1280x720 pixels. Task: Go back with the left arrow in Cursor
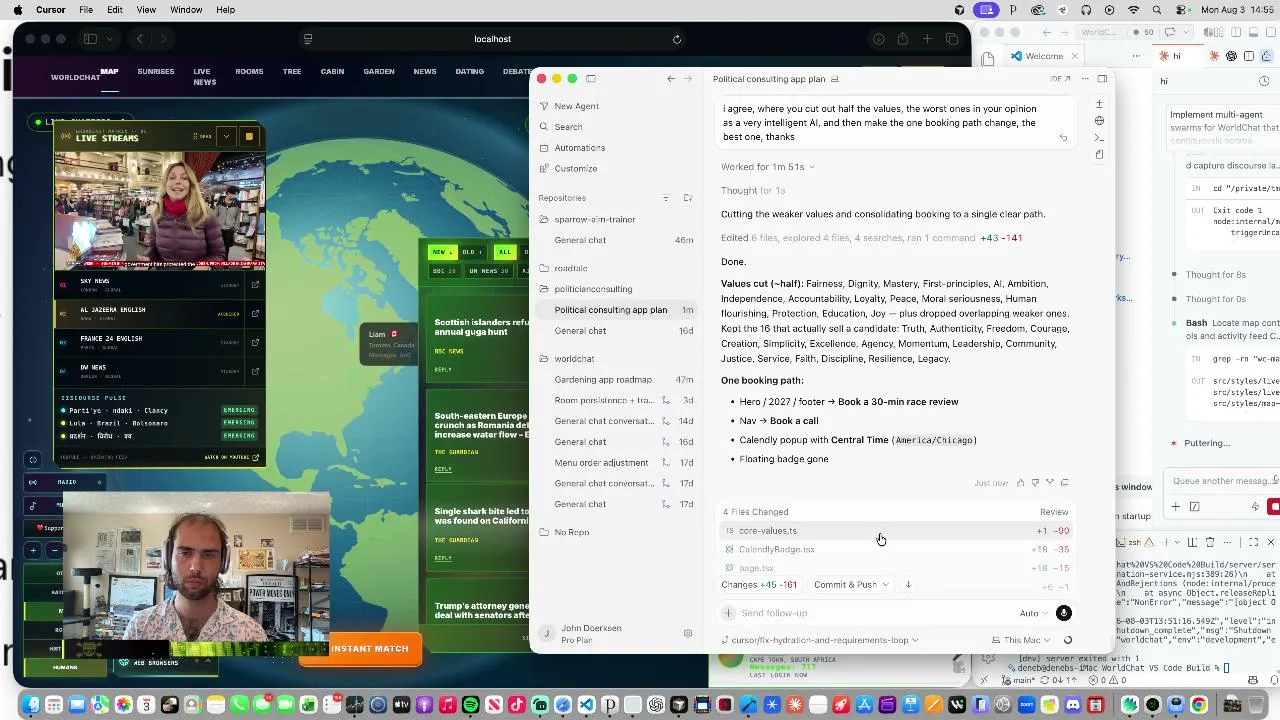[671, 79]
